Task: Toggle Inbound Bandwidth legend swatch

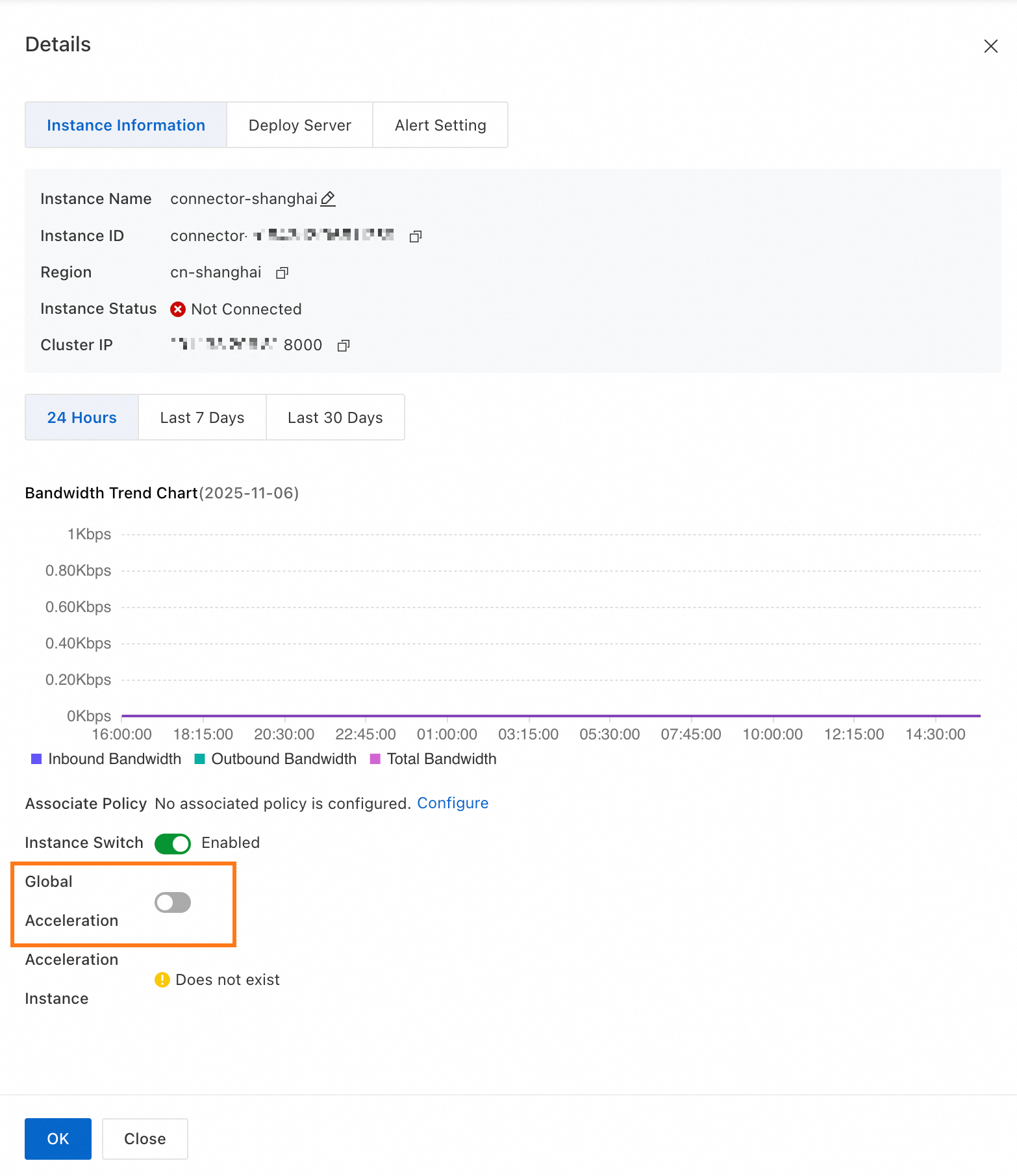Action: (x=37, y=759)
